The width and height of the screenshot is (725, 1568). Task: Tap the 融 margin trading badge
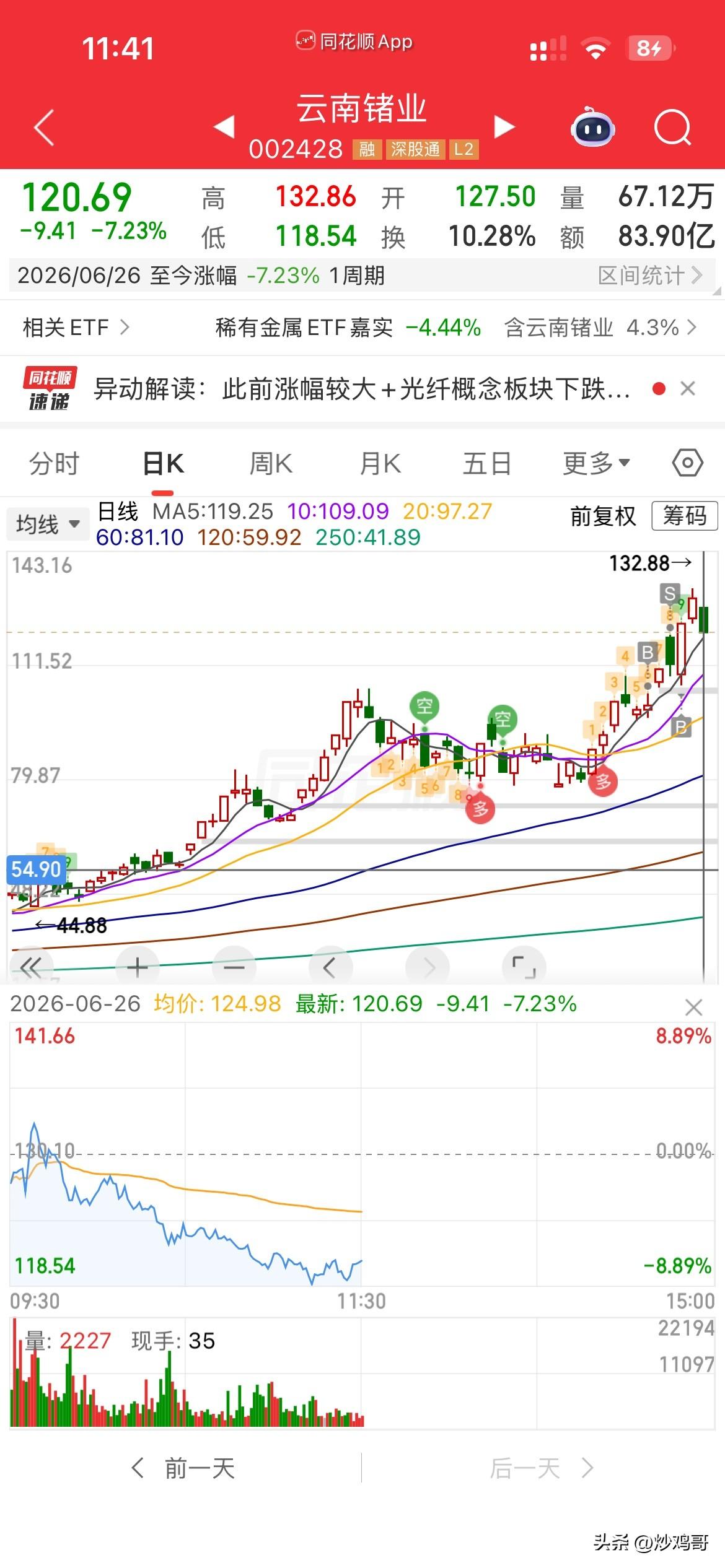(x=367, y=149)
